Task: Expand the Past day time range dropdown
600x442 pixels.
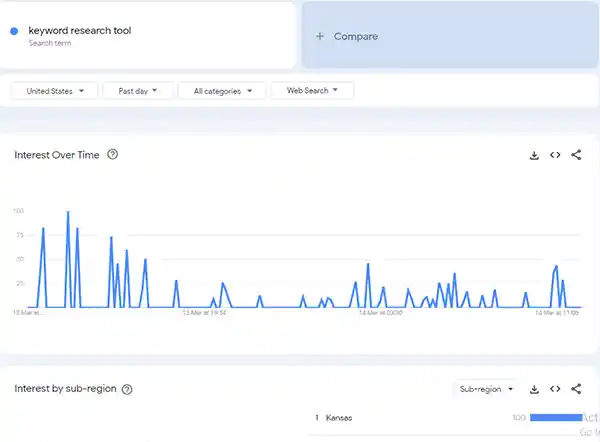Action: [x=138, y=91]
